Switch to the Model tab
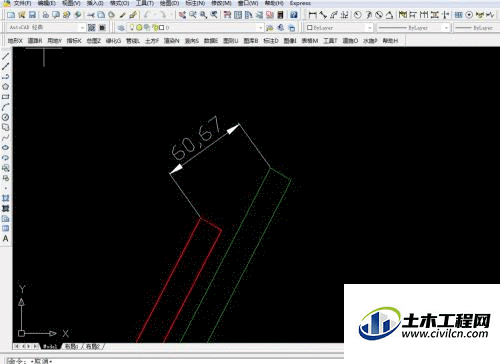Image resolution: width=500 pixels, height=364 pixels. 49,347
